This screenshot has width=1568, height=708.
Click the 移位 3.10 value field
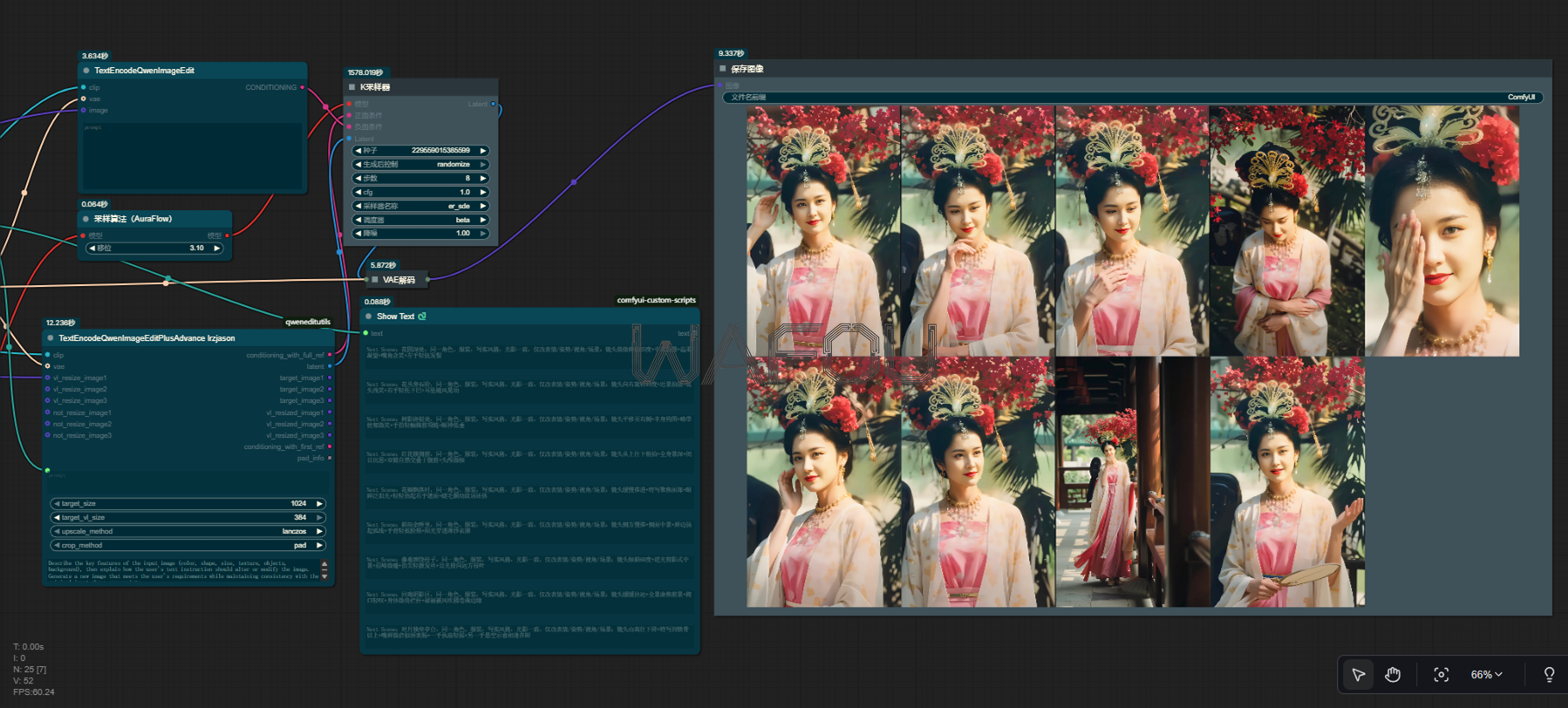click(154, 248)
